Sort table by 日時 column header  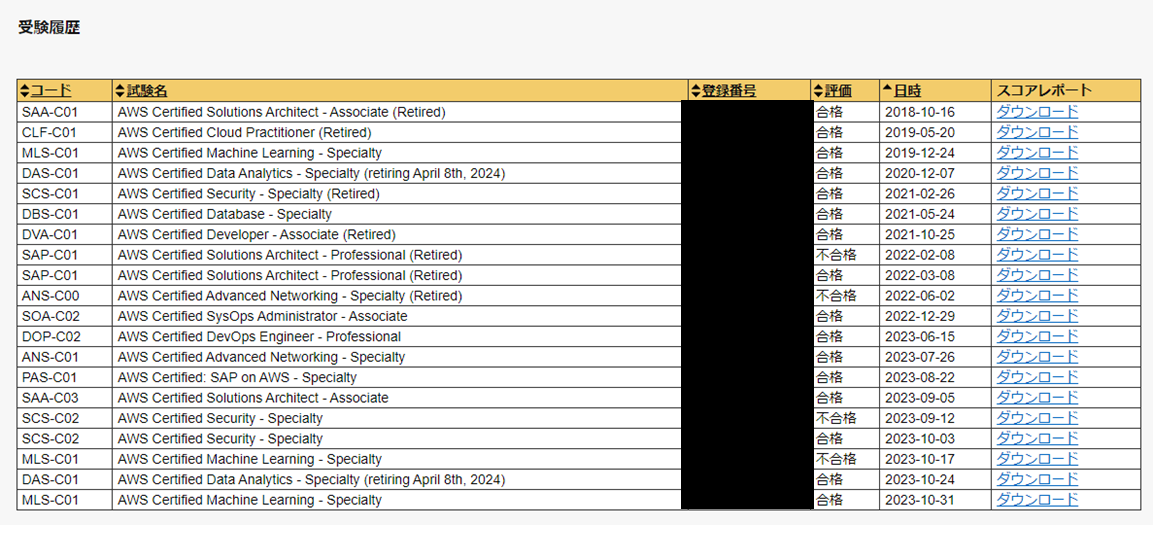(907, 91)
